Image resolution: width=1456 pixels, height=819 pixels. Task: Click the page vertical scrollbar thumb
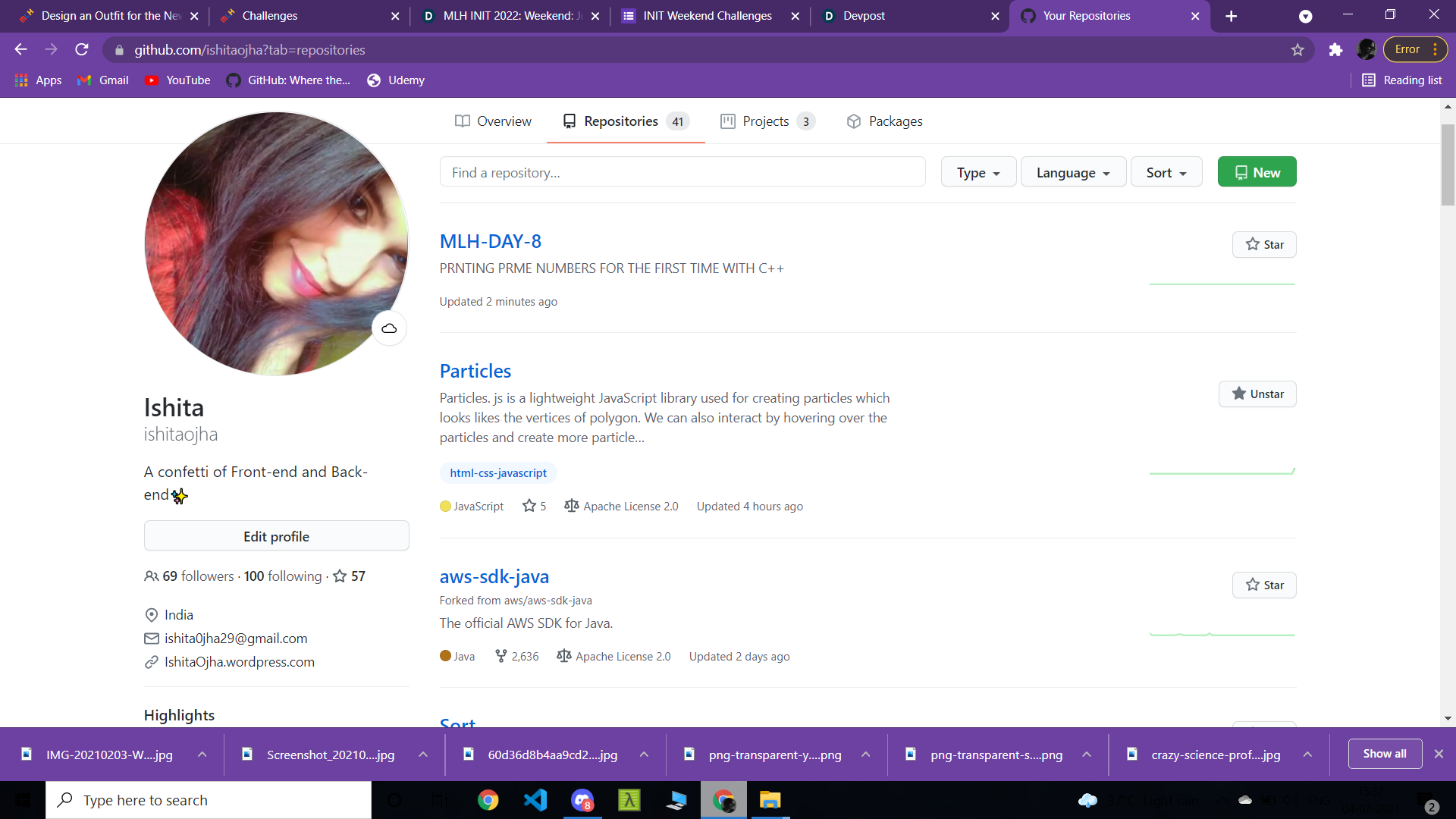coord(1448,165)
